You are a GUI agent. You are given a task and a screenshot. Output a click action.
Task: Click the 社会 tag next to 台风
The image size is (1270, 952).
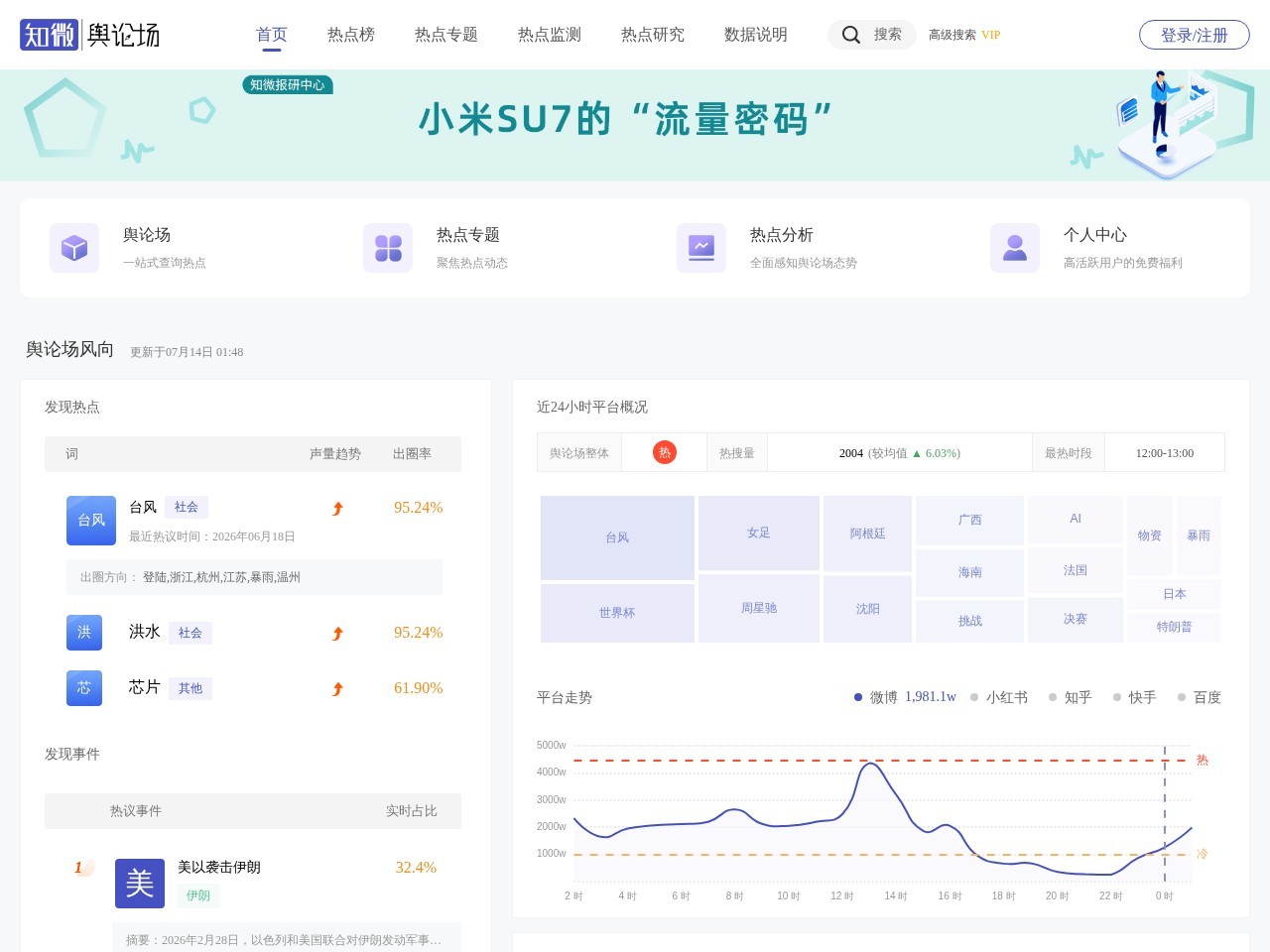pyautogui.click(x=187, y=507)
